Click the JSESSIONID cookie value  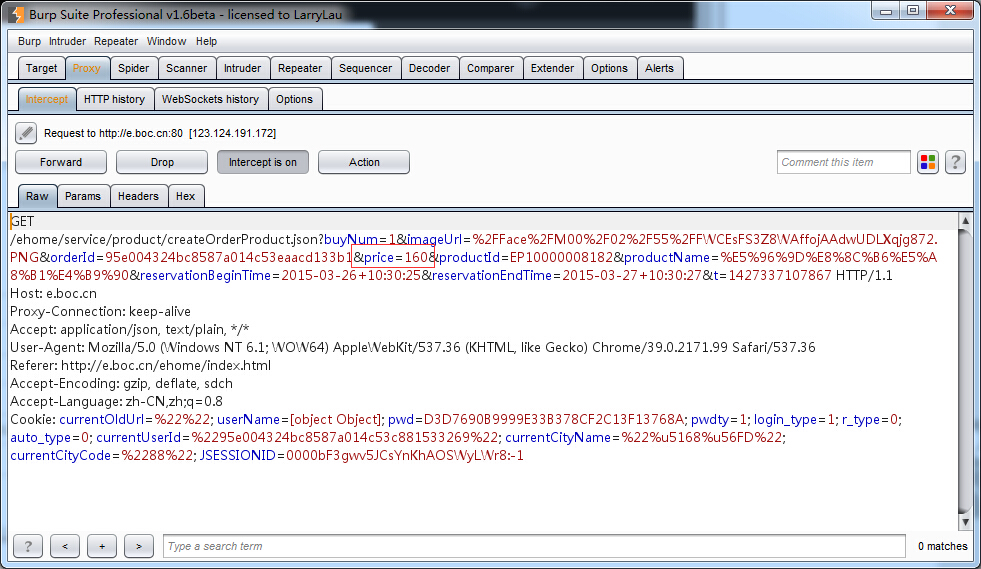(405, 456)
